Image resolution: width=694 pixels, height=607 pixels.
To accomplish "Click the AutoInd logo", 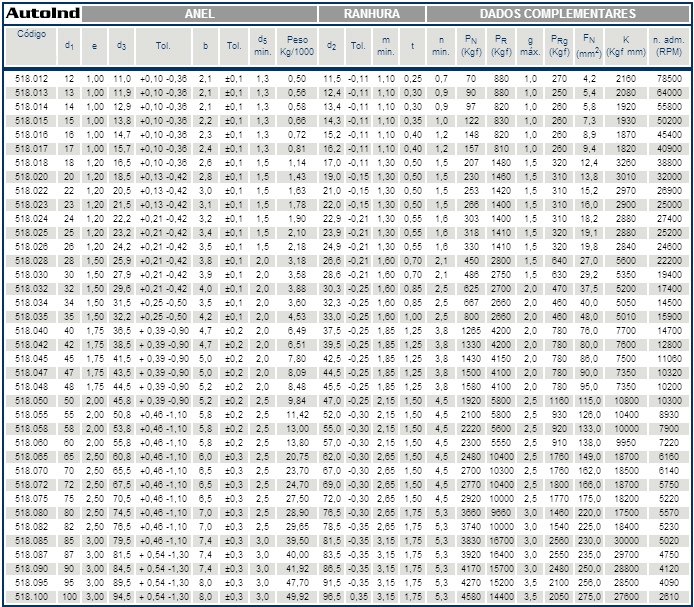I will pyautogui.click(x=40, y=14).
